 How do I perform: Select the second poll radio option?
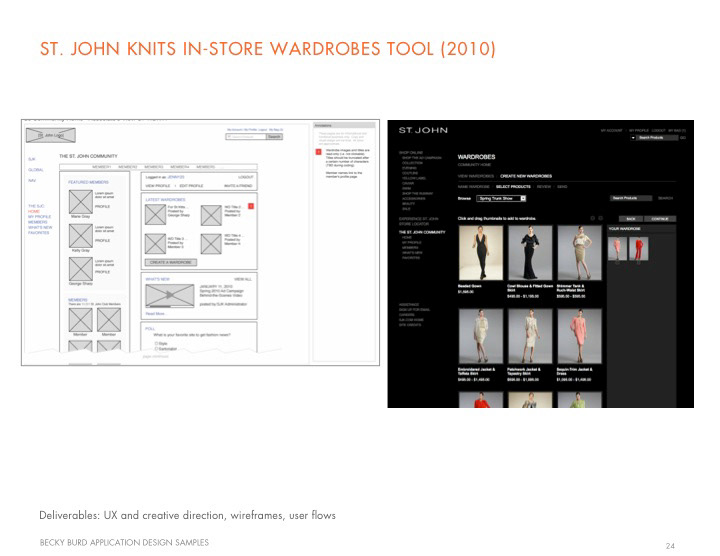[157, 349]
